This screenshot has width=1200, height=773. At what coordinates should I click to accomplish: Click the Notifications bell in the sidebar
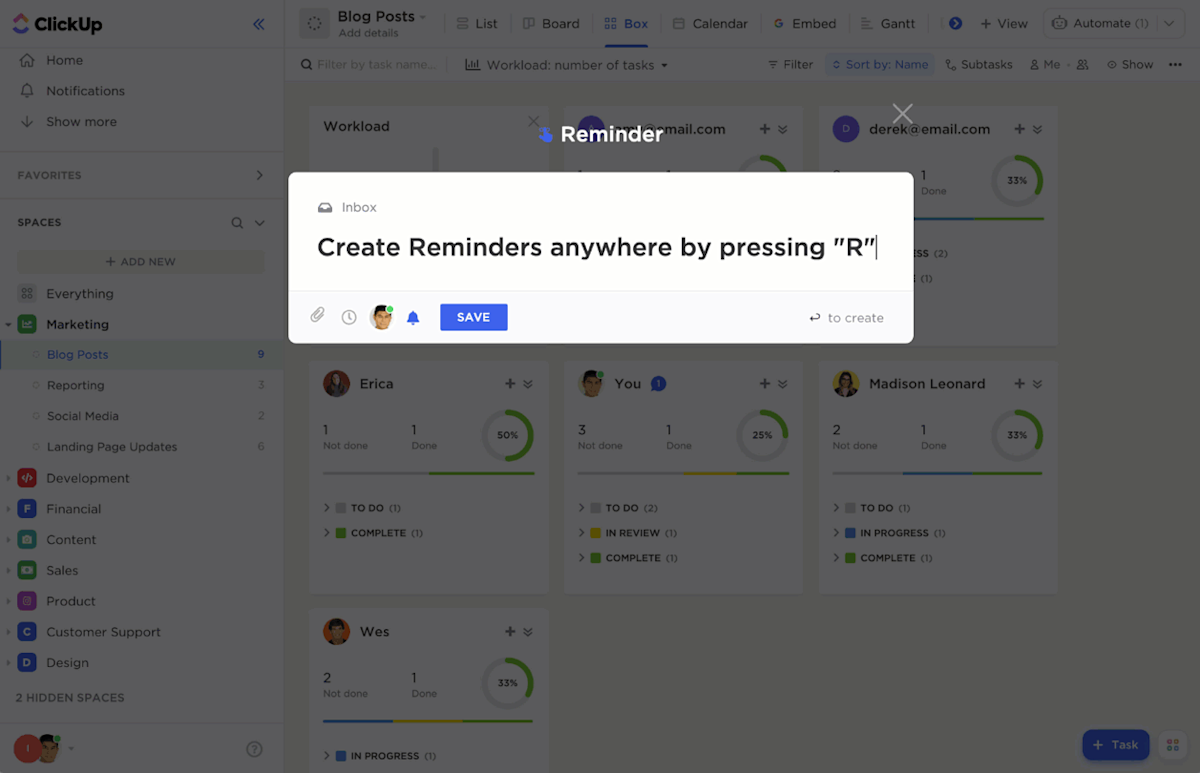click(82, 91)
